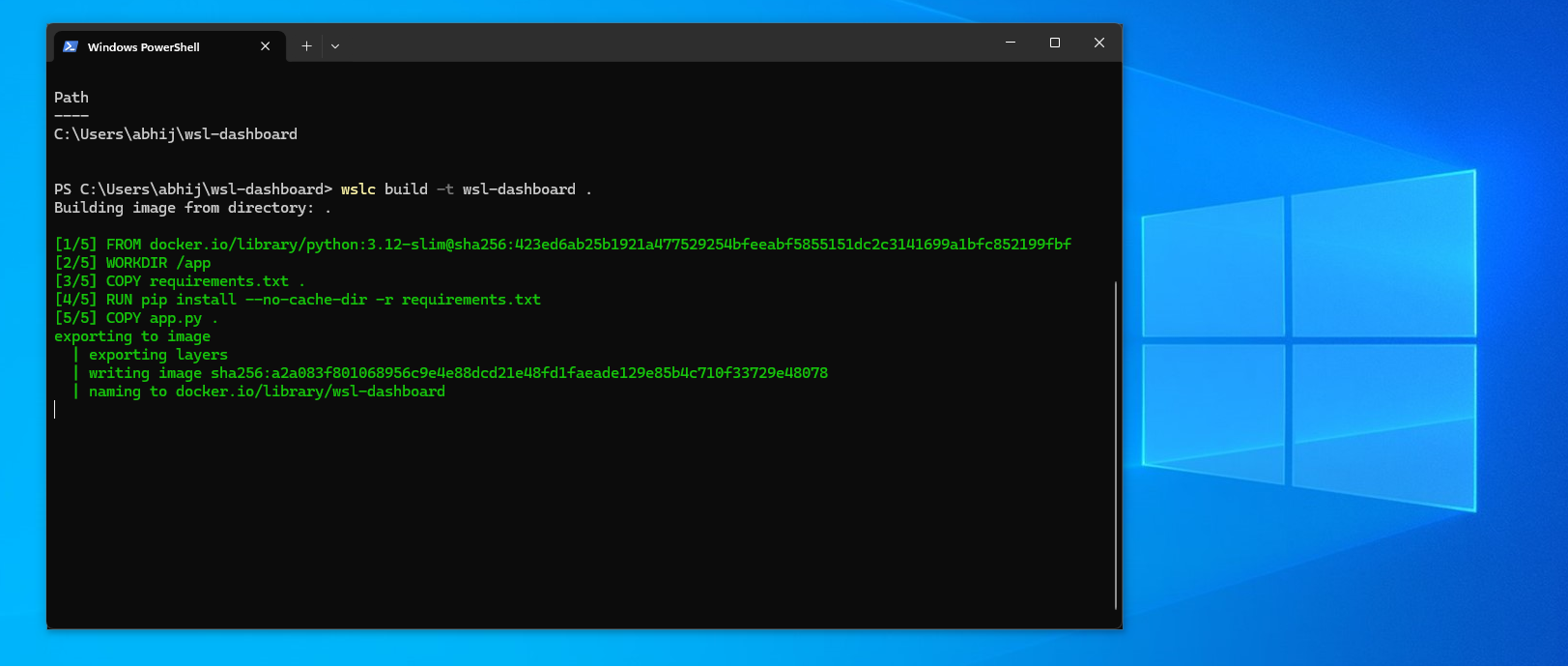Click the [5/5] COPY app.py line
Viewport: 1568px width, 667px height.
tap(136, 318)
